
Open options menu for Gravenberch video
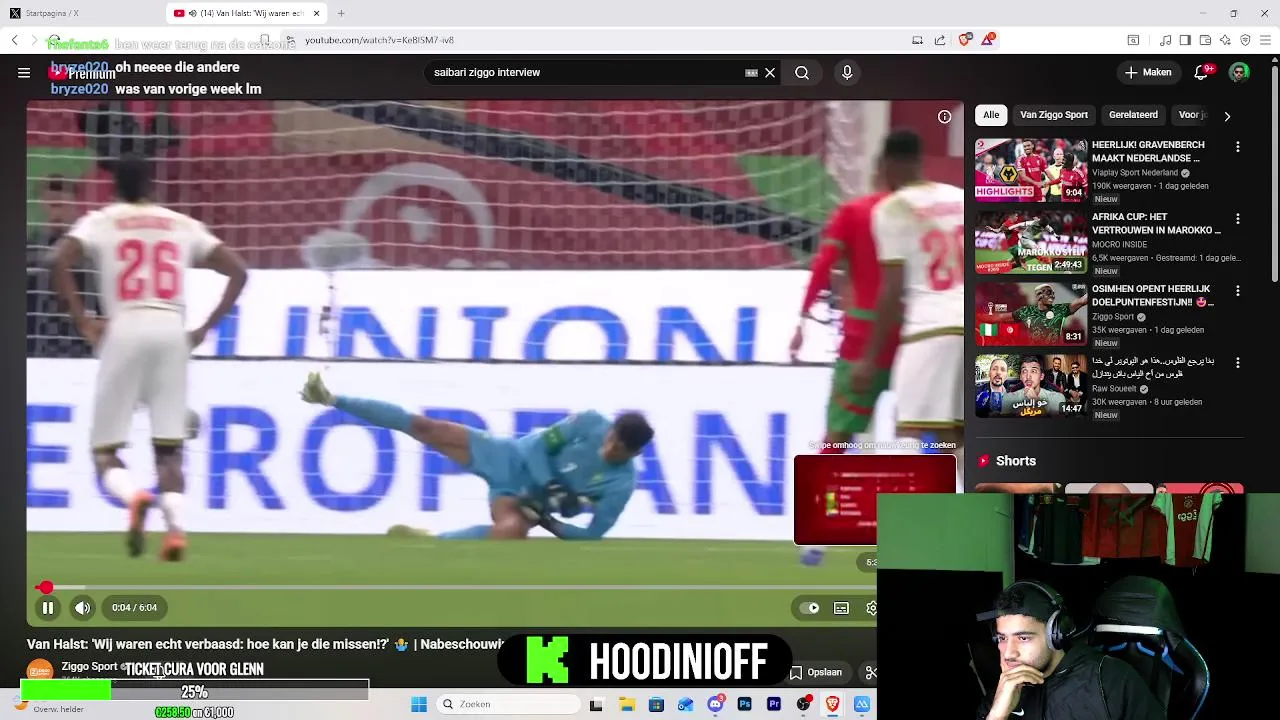[x=1238, y=147]
